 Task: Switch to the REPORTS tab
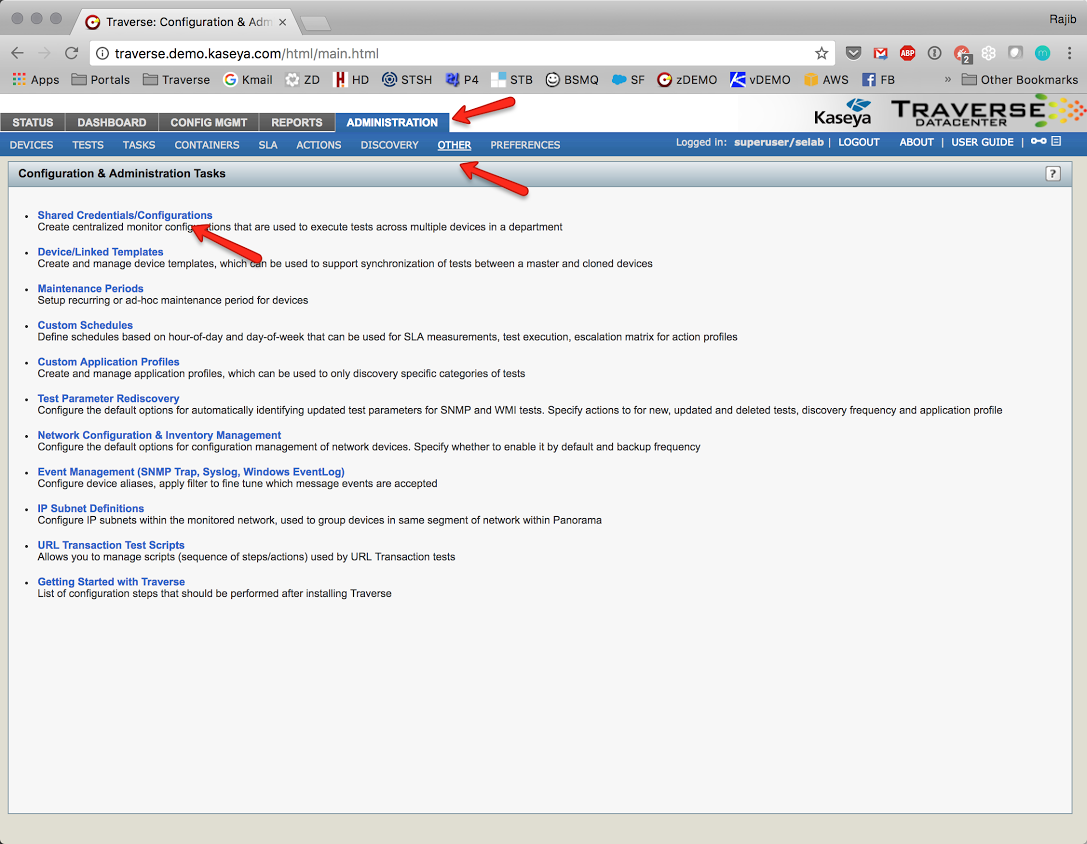(297, 122)
